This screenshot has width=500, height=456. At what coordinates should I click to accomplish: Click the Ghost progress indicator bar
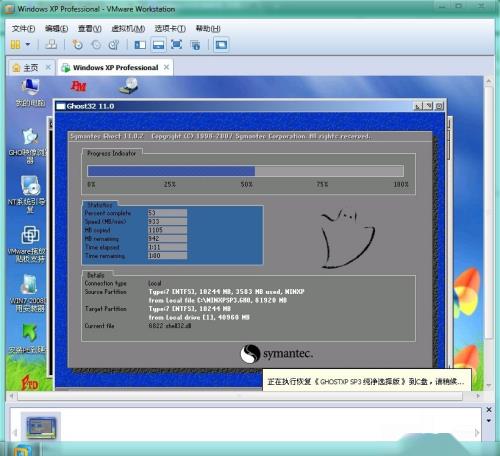245,171
